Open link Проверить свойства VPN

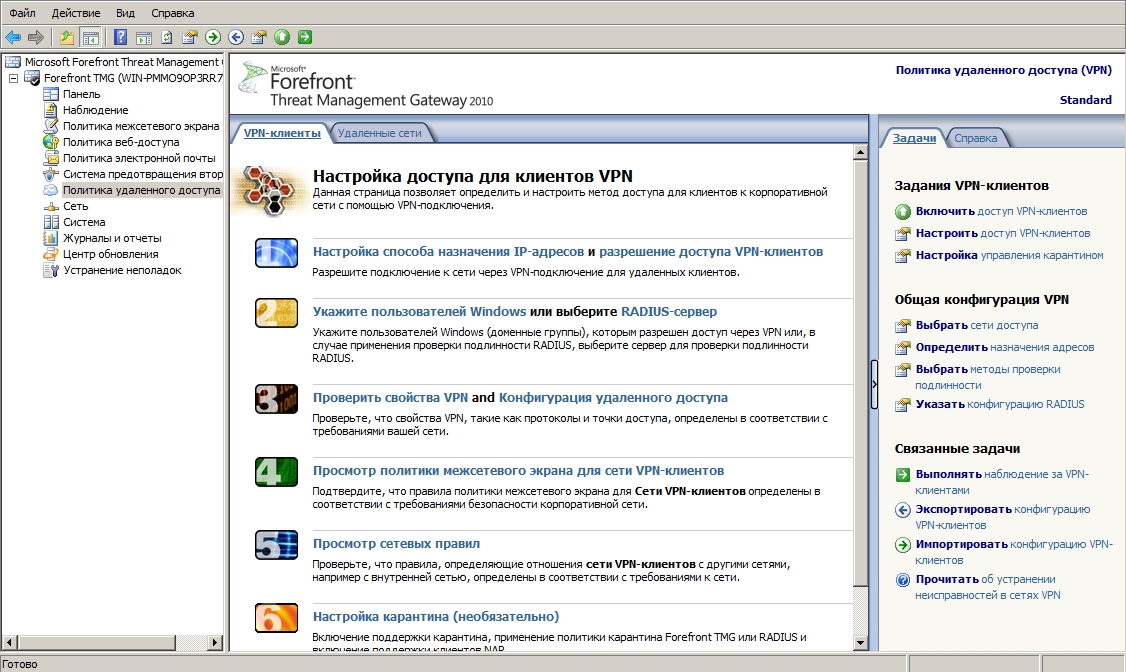tap(390, 397)
